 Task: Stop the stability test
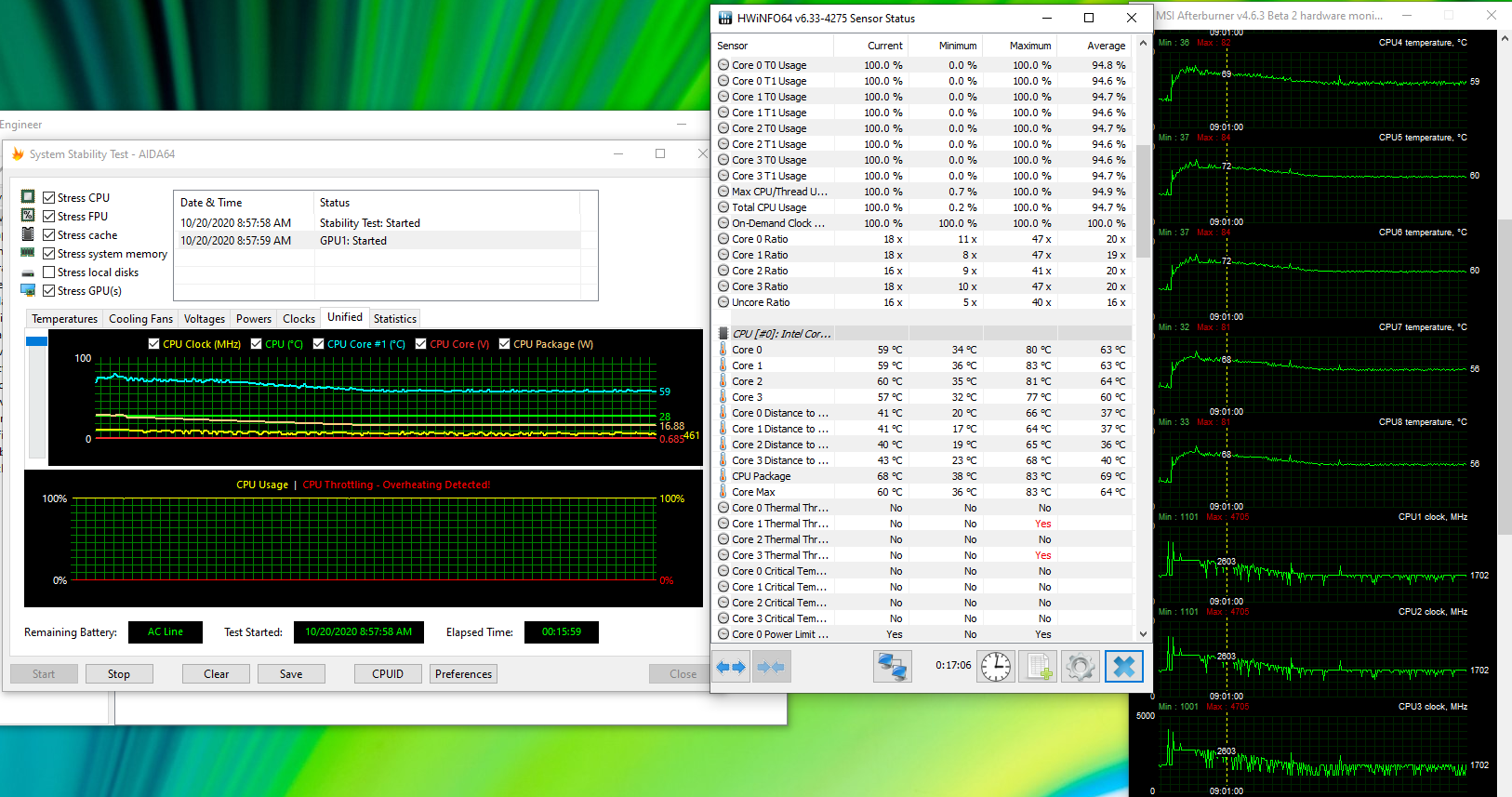(119, 674)
